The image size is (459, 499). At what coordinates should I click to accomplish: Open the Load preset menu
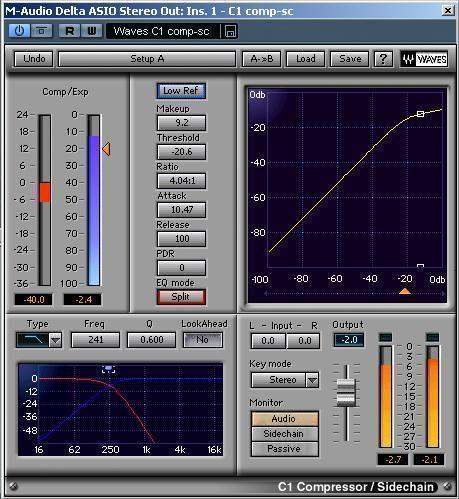[x=305, y=59]
